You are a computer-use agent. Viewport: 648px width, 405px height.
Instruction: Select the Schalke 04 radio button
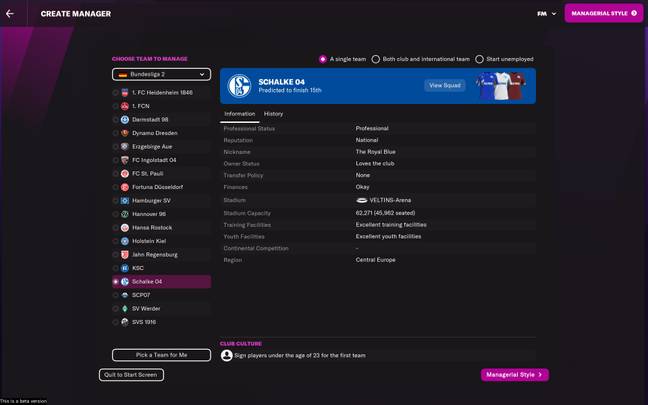pyautogui.click(x=116, y=282)
